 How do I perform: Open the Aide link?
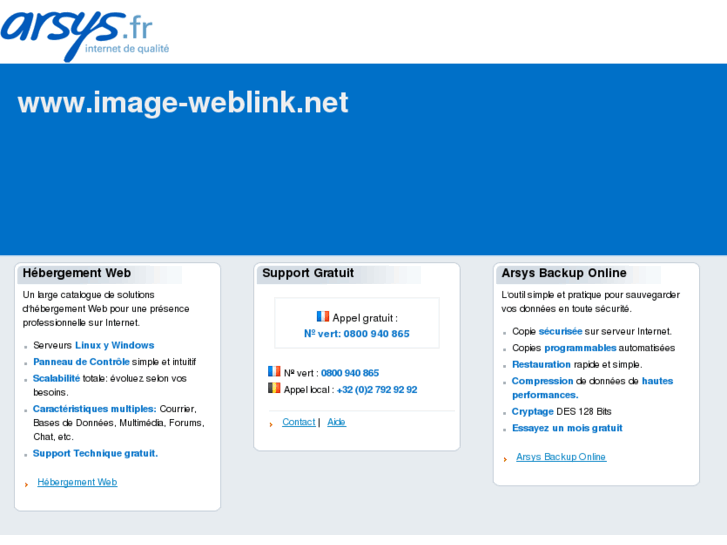(336, 422)
